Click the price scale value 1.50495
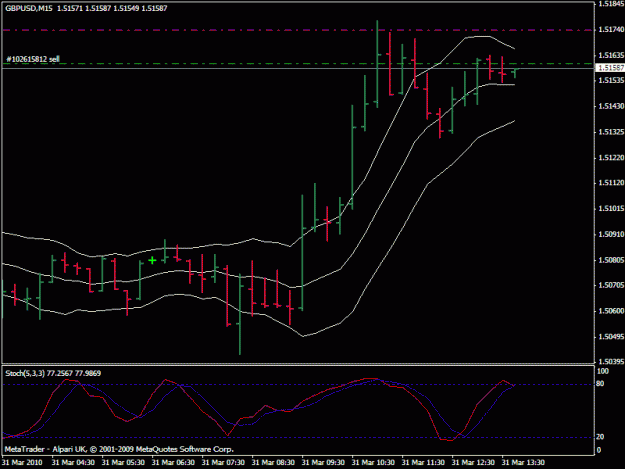 click(611, 337)
